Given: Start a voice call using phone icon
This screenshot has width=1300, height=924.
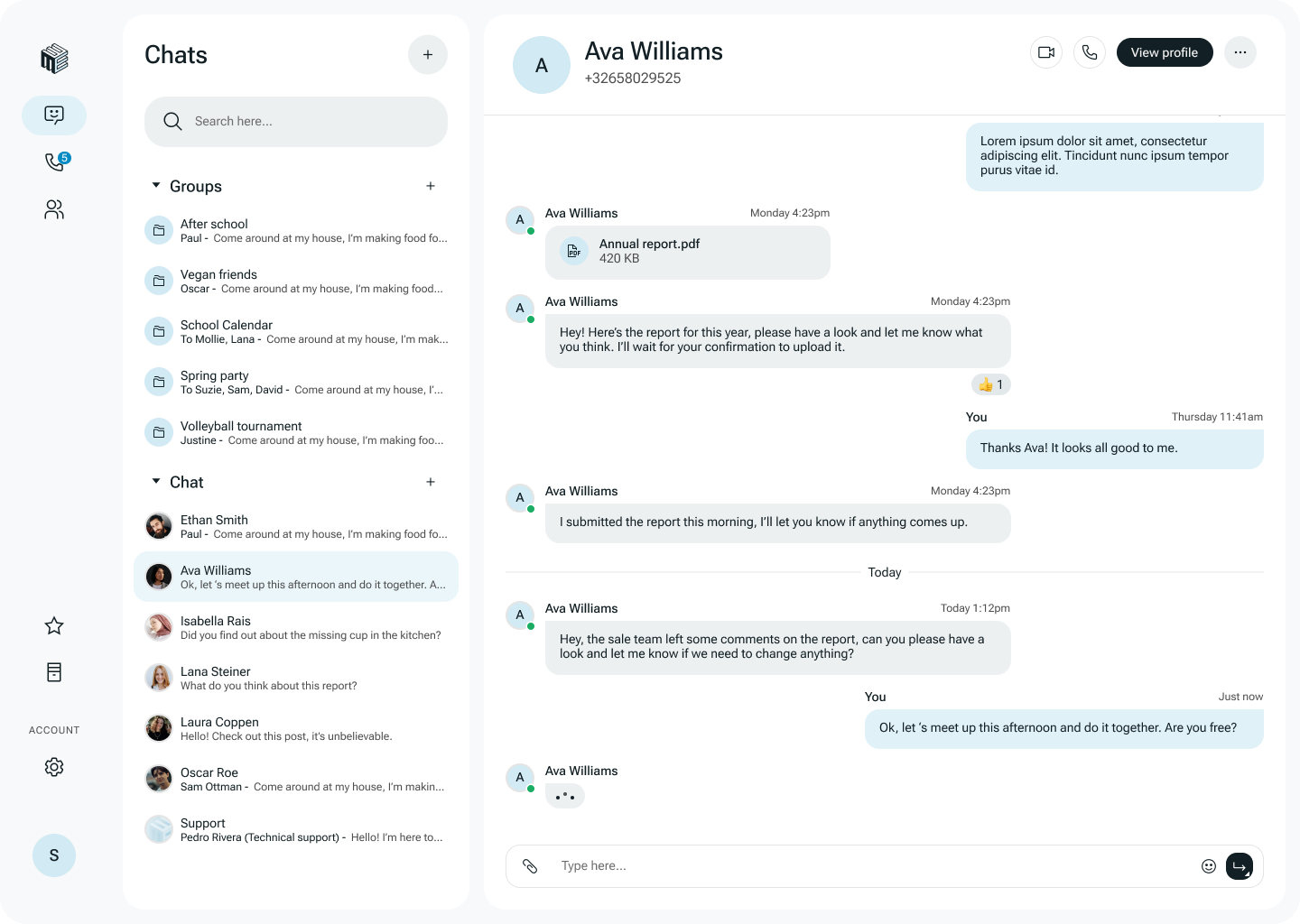Looking at the screenshot, I should point(1090,52).
